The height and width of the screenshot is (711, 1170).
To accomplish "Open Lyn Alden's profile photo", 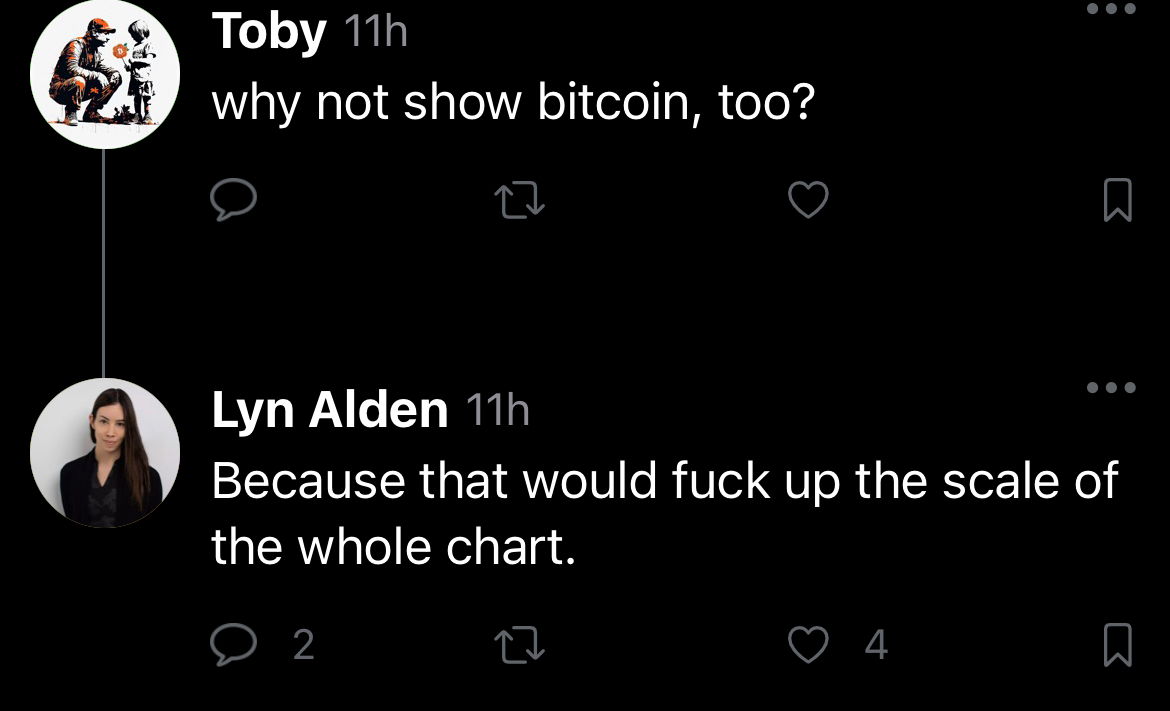I will (105, 452).
